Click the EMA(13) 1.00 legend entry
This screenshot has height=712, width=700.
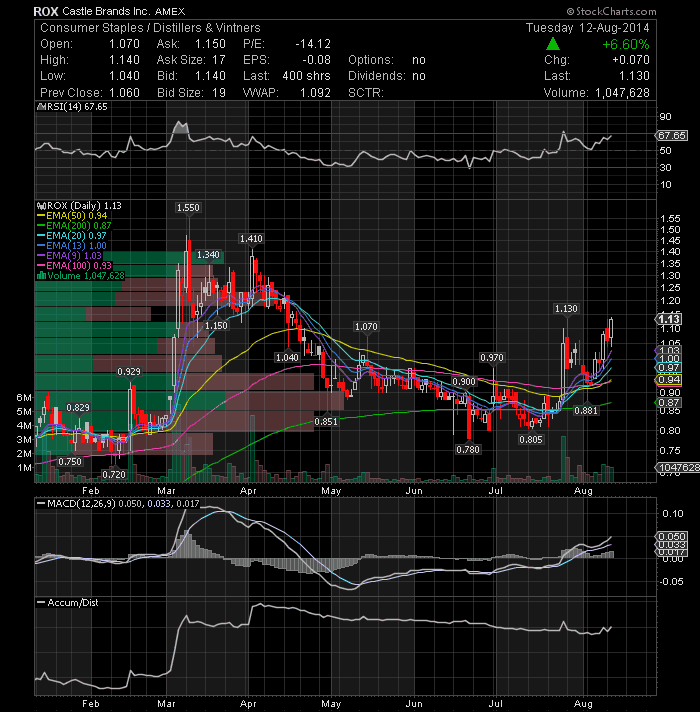pos(76,246)
